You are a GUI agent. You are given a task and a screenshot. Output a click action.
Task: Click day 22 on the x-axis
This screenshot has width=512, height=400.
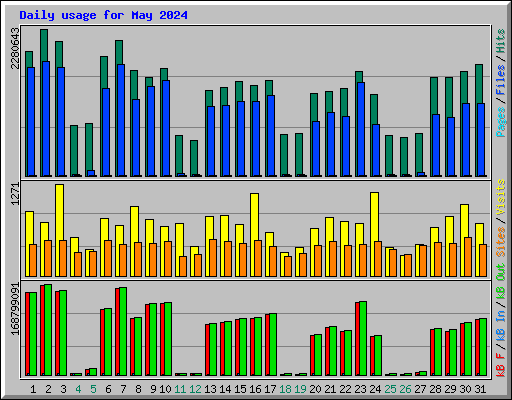[345, 389]
